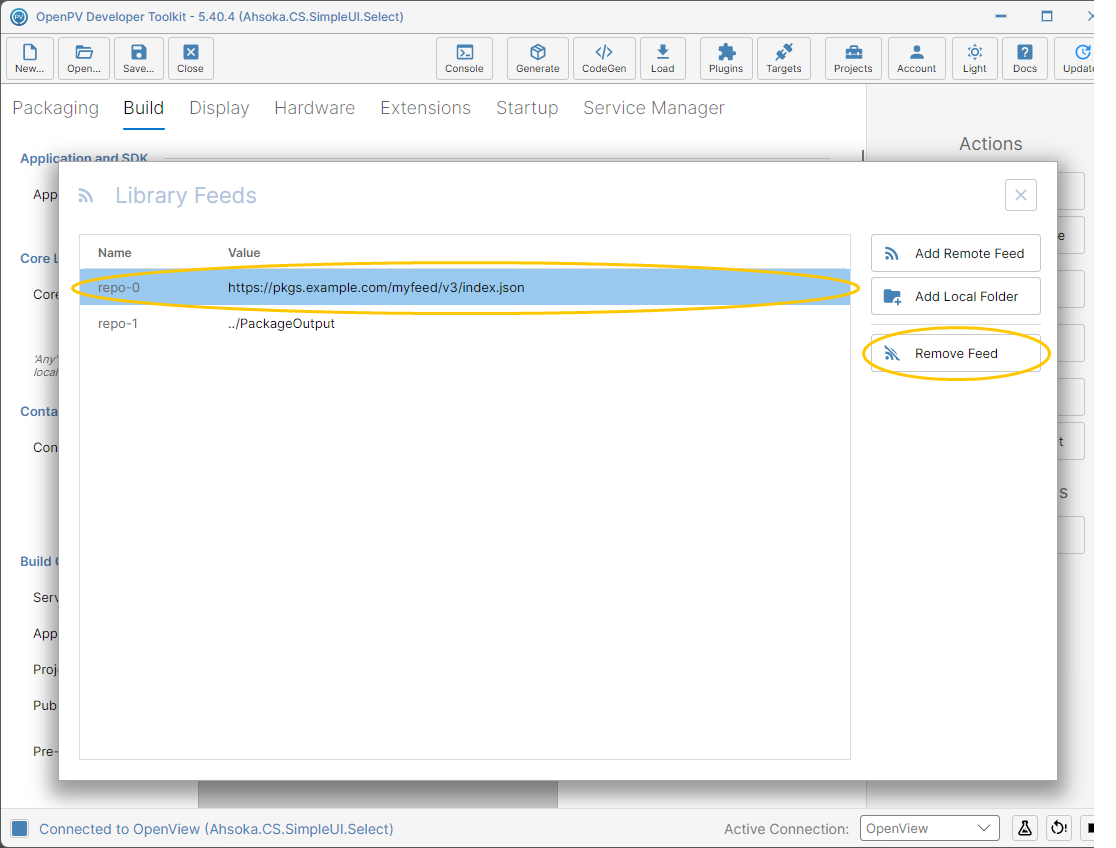
Task: Click the https://pkgs.example.com feed URL
Action: point(376,288)
